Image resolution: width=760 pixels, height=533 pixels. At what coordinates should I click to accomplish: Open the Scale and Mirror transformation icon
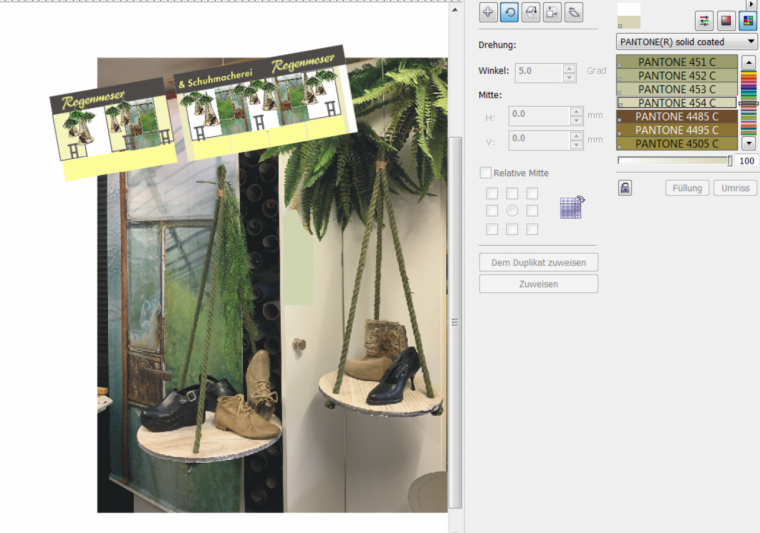[x=531, y=12]
